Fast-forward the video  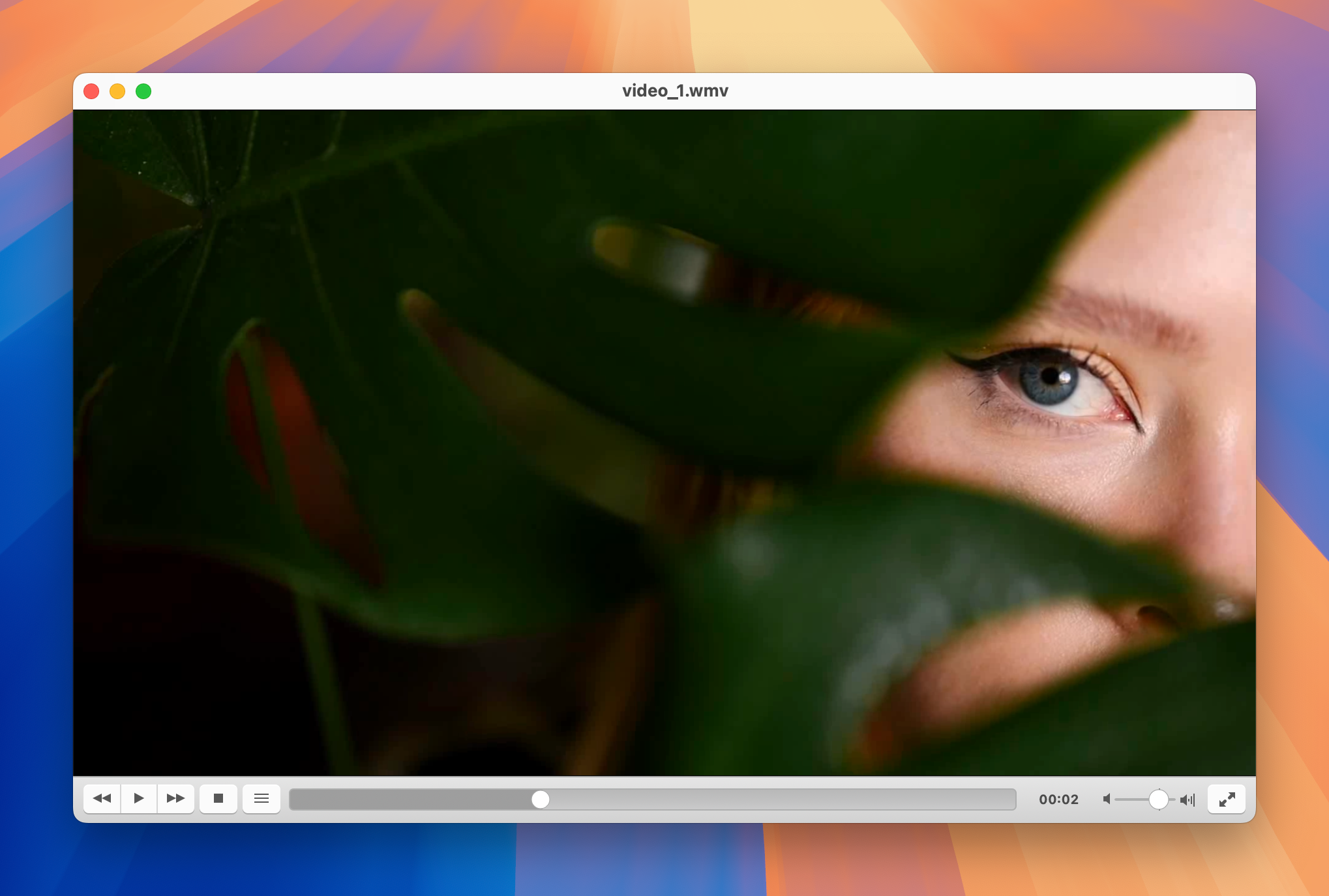click(x=175, y=798)
